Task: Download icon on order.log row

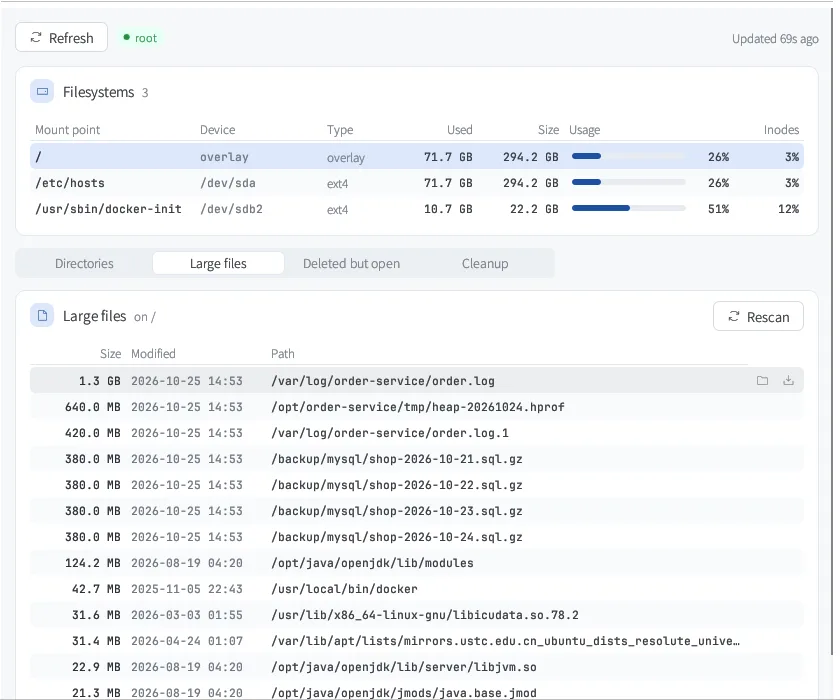Action: [788, 381]
